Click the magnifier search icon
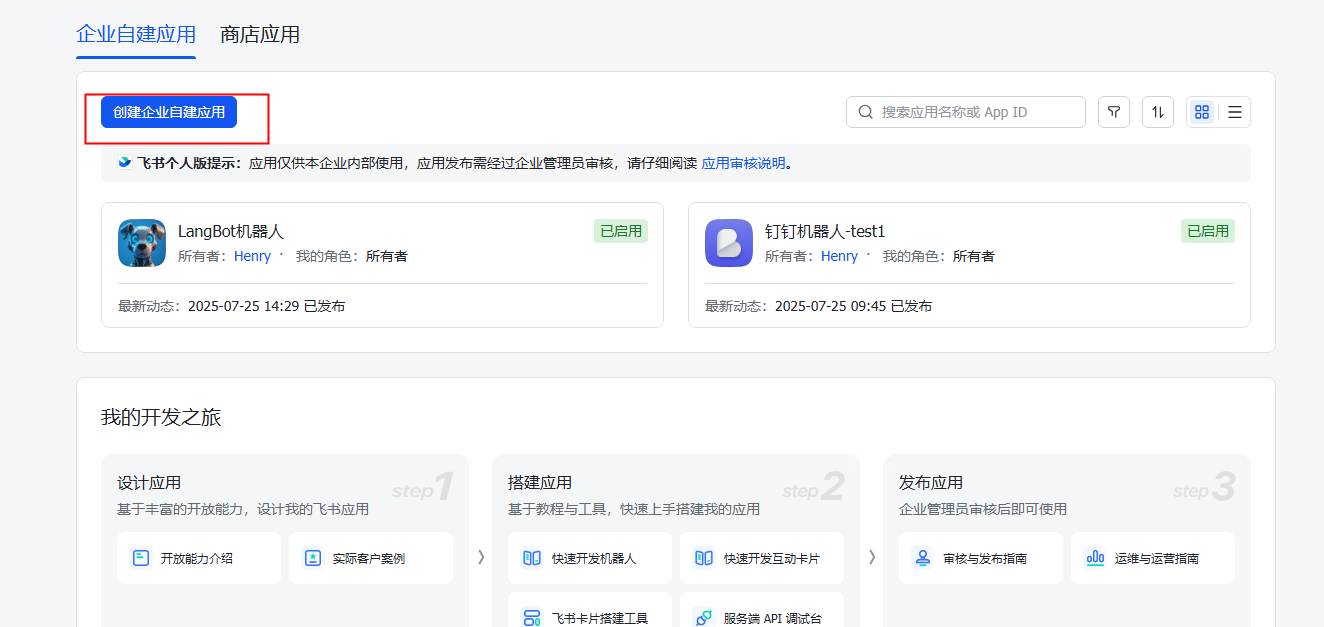This screenshot has height=627, width=1324. point(865,112)
